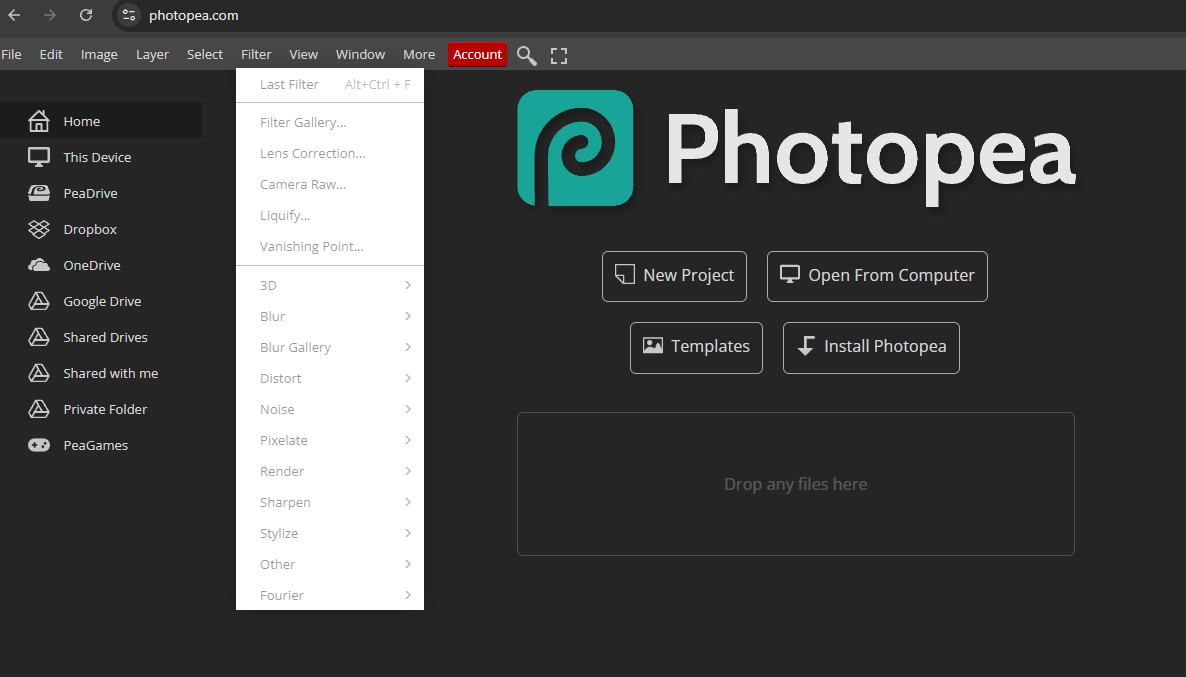This screenshot has width=1186, height=677.
Task: Expand the 3D filter submenu
Action: (x=330, y=285)
